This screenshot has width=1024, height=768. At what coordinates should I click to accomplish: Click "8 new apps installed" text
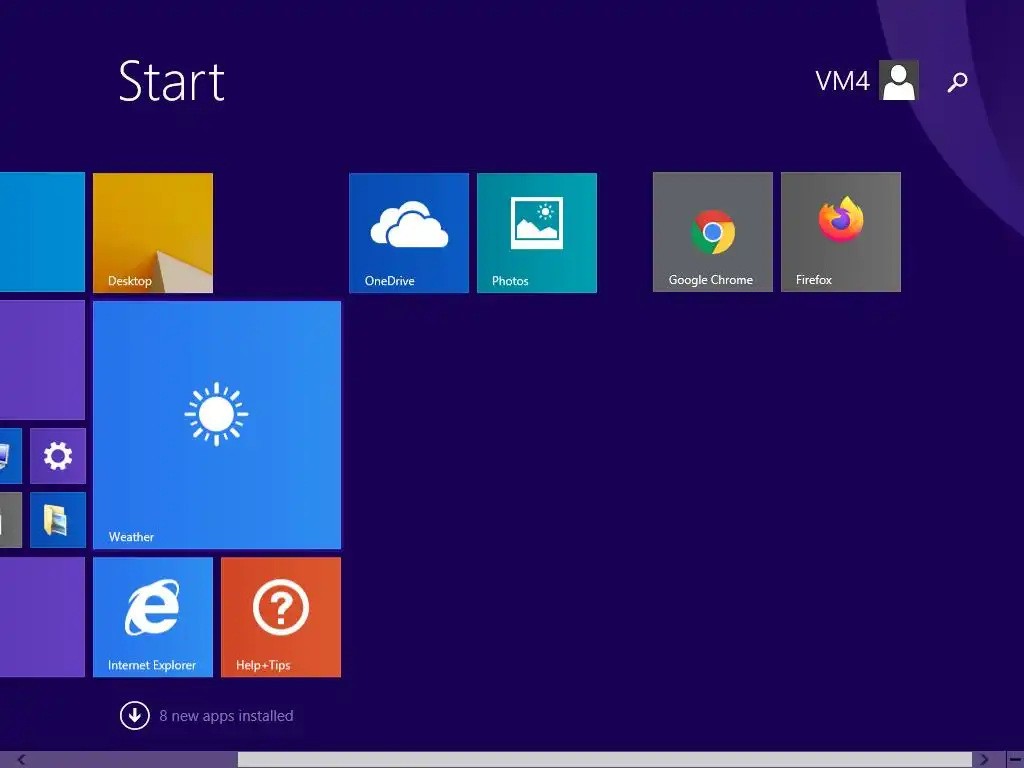click(226, 716)
